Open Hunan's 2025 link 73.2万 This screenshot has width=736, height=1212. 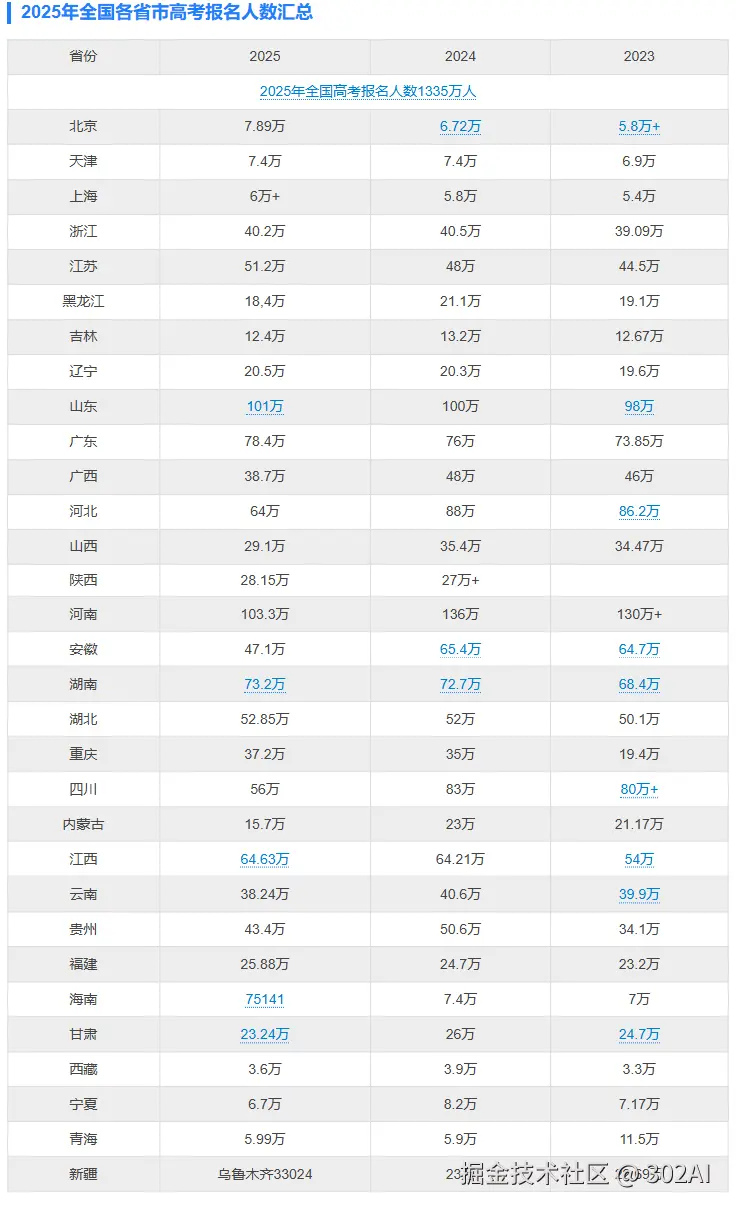[265, 684]
